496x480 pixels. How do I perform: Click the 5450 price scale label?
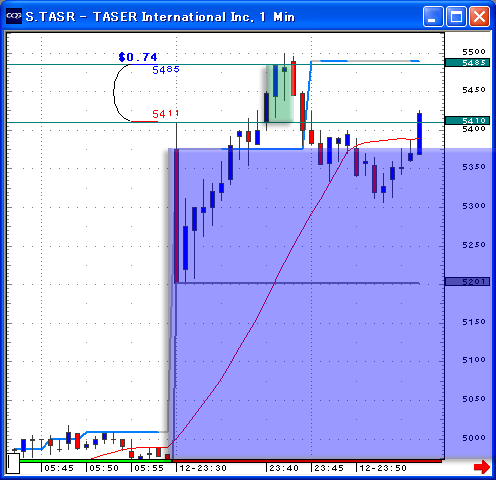[x=474, y=90]
